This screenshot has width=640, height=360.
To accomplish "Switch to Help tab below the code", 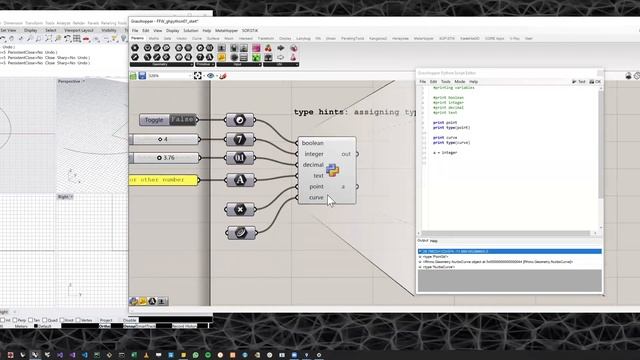I will click(433, 241).
